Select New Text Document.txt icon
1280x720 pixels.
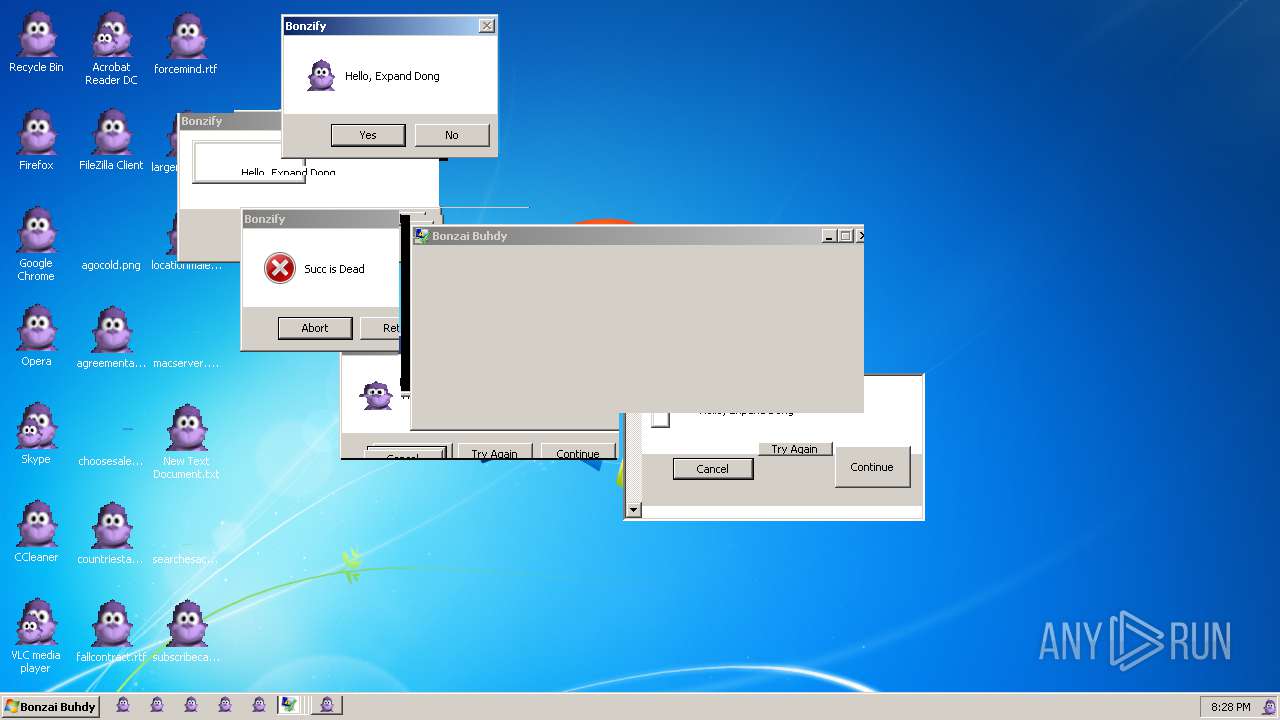point(186,442)
